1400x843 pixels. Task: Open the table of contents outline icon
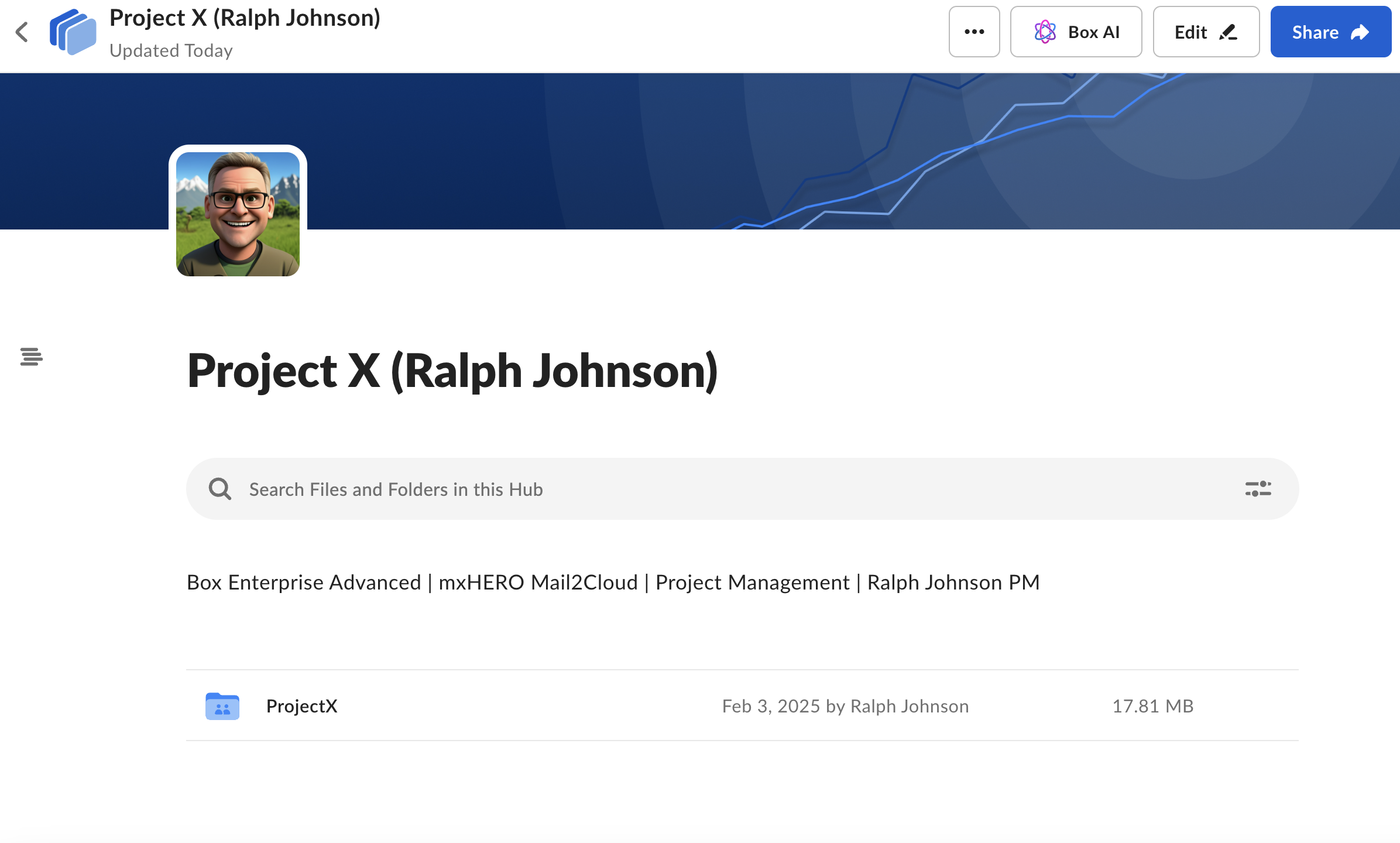click(x=32, y=357)
